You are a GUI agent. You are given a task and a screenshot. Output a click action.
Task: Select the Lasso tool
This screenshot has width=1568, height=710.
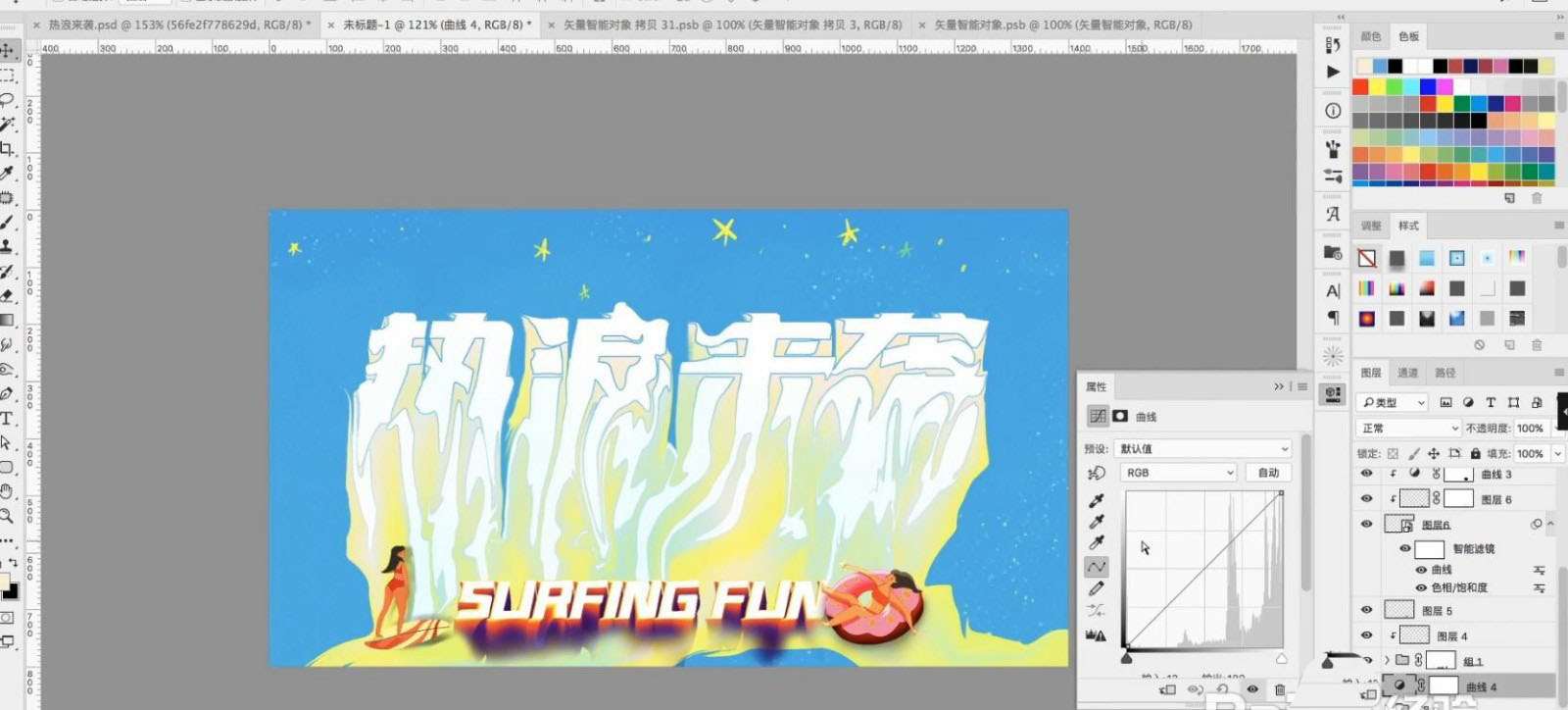point(7,99)
